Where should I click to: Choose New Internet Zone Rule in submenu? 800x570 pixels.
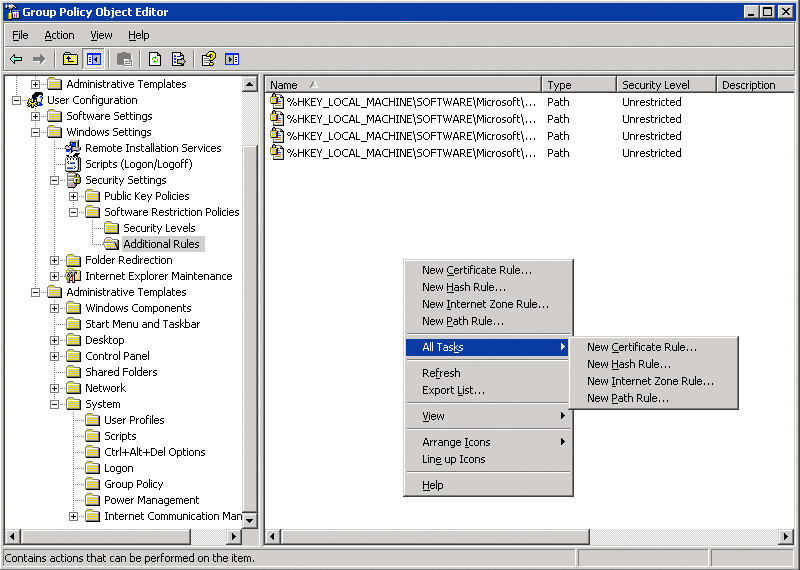point(654,381)
